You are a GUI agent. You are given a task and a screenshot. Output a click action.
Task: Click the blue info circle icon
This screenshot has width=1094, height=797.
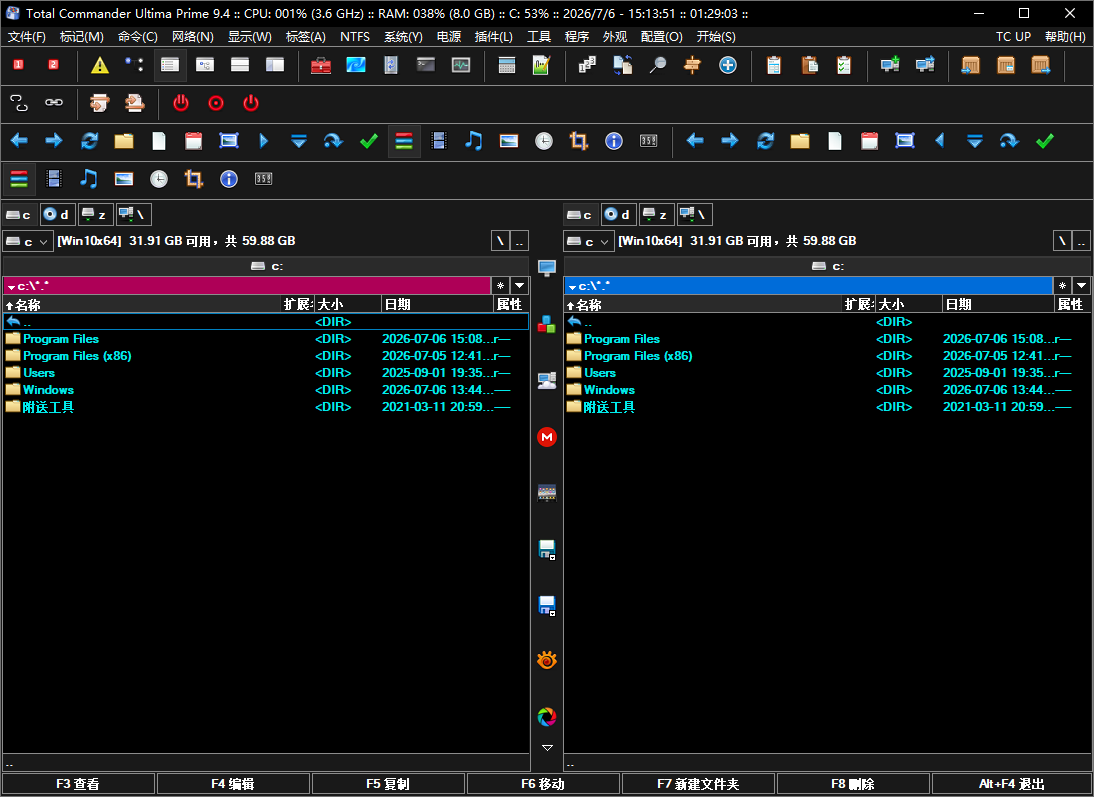pos(613,141)
